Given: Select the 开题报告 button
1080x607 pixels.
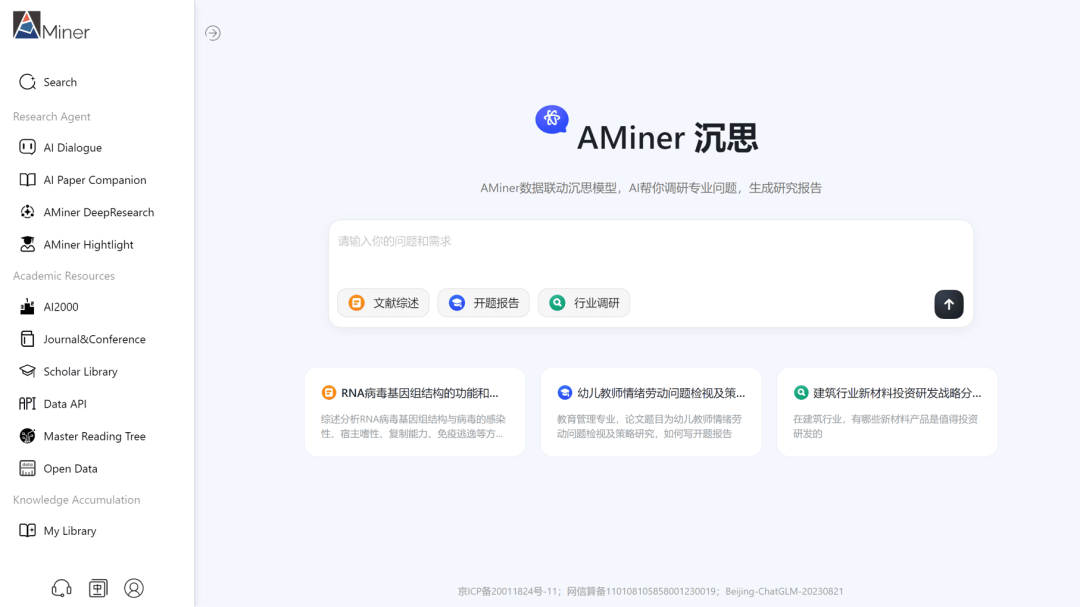Looking at the screenshot, I should coord(484,303).
